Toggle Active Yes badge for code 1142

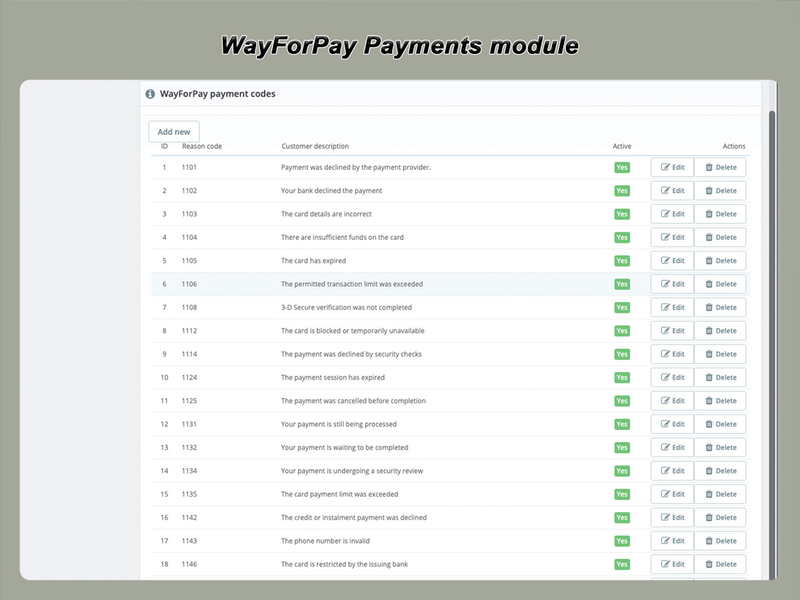click(x=622, y=517)
